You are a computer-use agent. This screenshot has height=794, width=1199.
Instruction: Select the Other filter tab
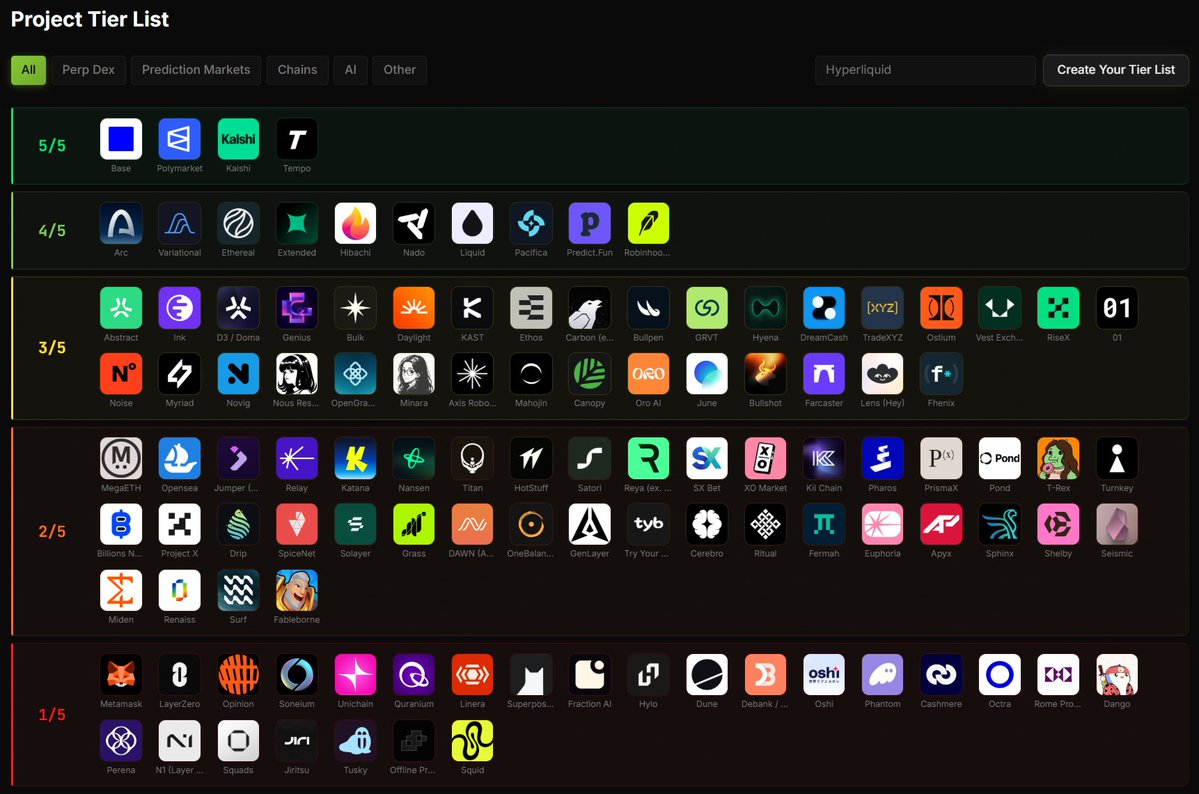(x=399, y=70)
